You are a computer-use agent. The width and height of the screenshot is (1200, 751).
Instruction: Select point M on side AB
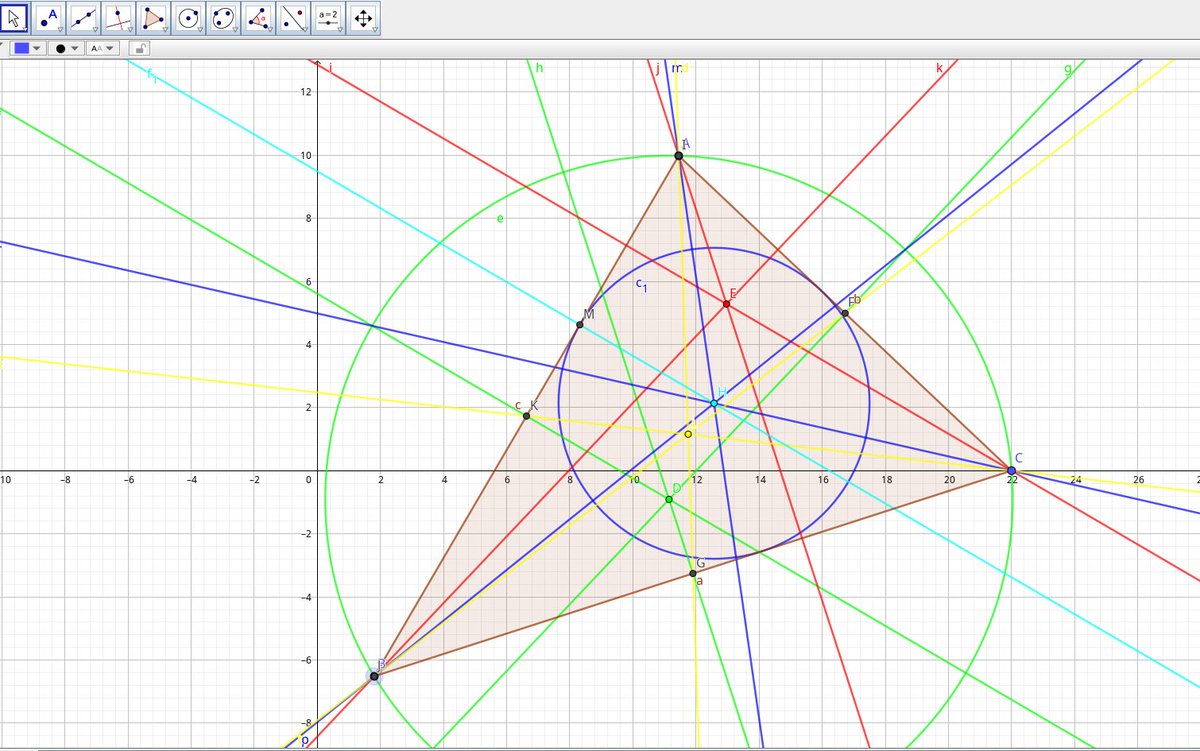coord(580,324)
